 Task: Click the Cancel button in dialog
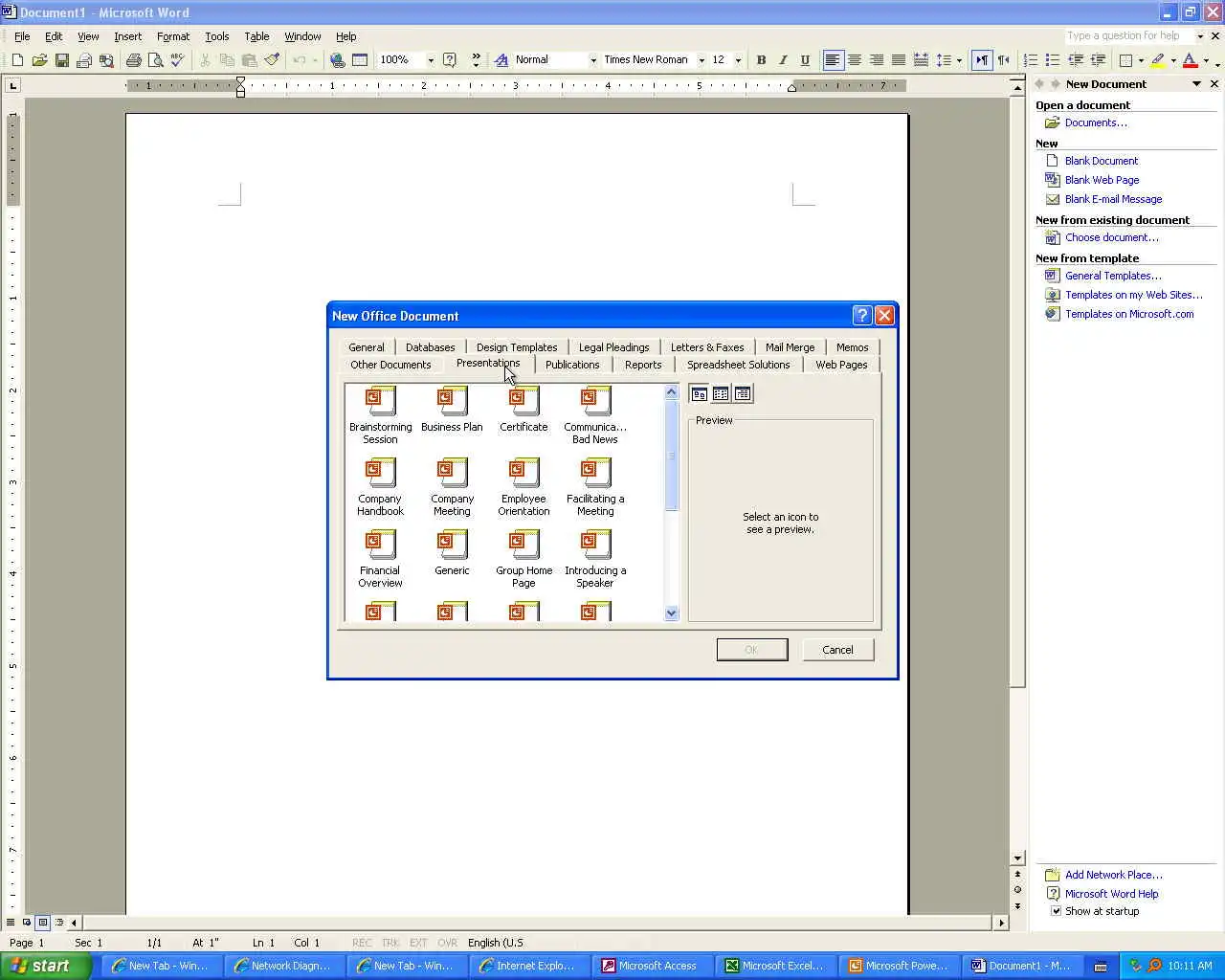click(x=837, y=650)
